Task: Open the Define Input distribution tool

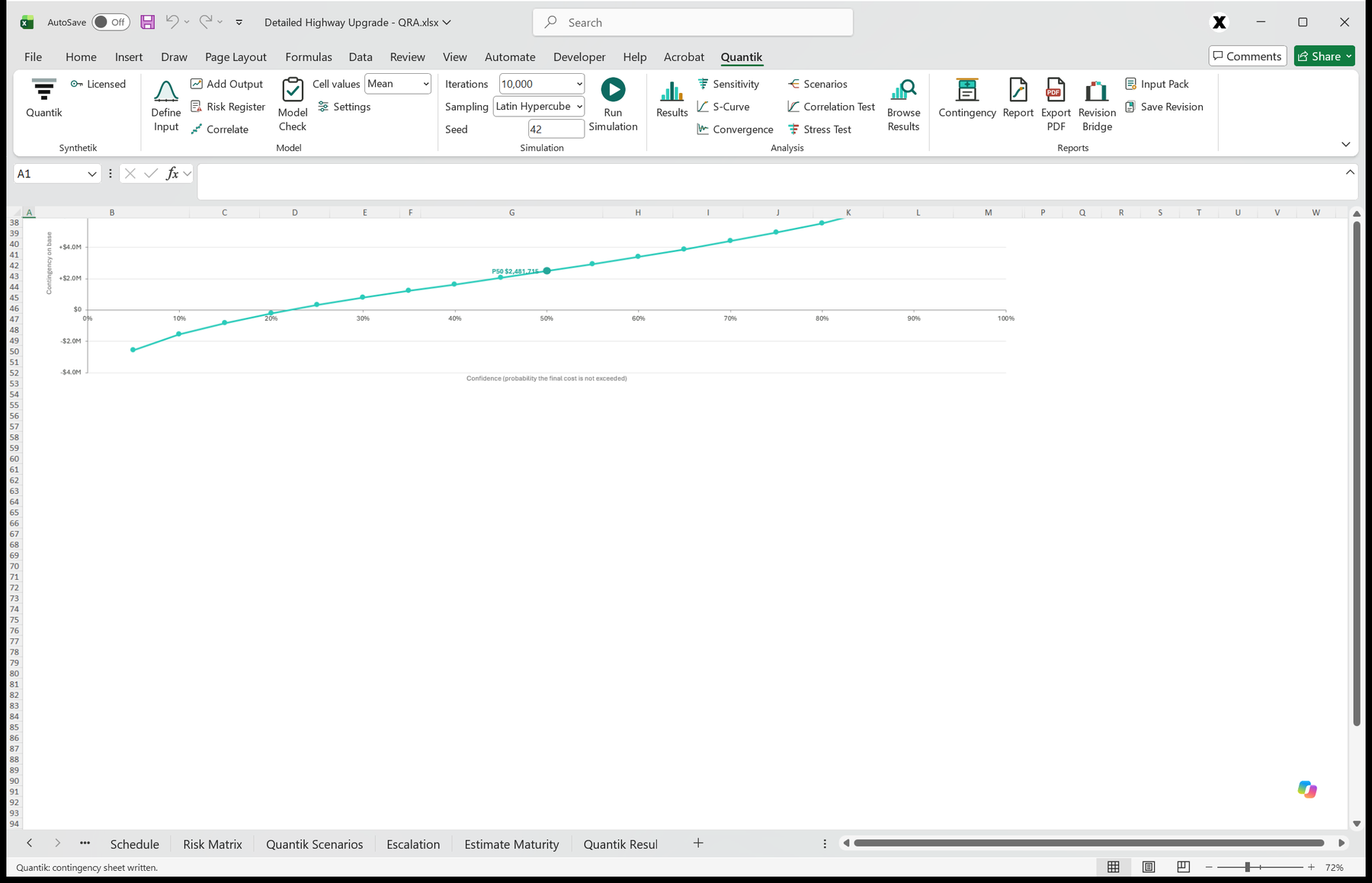Action: pyautogui.click(x=165, y=105)
